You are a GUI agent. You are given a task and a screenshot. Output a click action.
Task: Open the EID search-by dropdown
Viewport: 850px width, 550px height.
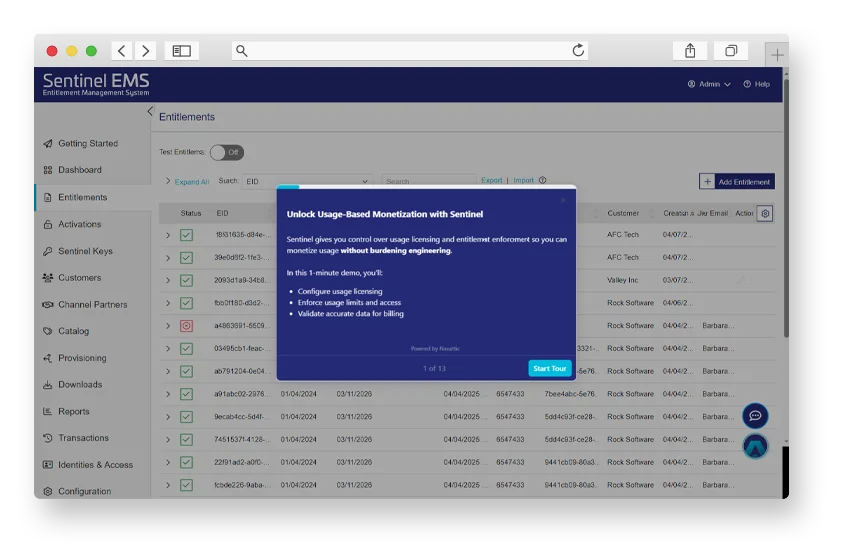[x=307, y=182]
